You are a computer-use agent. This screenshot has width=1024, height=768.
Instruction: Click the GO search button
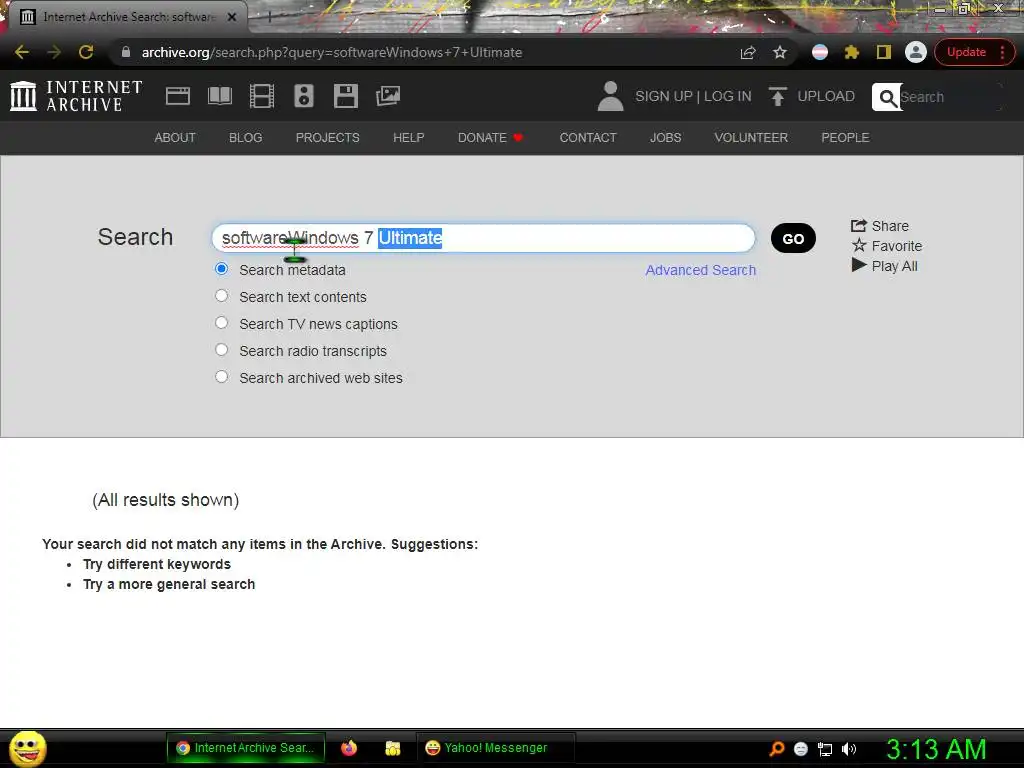pos(793,238)
